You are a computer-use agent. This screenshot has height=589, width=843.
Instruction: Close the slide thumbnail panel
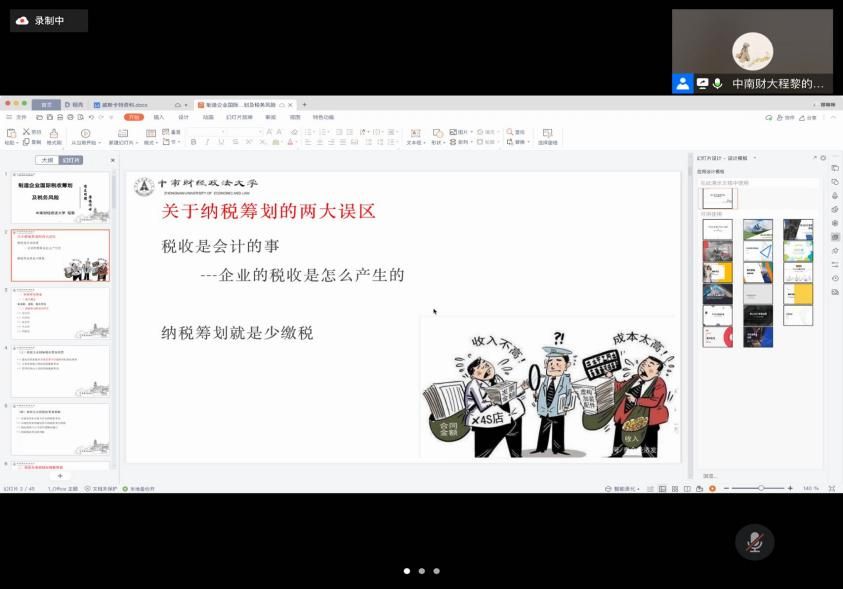click(112, 160)
